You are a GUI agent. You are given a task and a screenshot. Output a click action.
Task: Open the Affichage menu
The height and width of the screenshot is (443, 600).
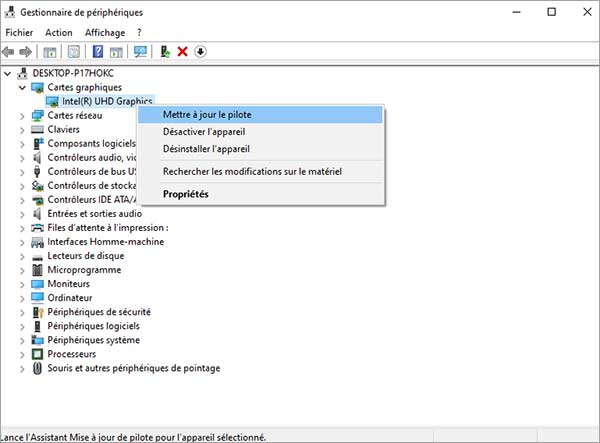coord(105,32)
